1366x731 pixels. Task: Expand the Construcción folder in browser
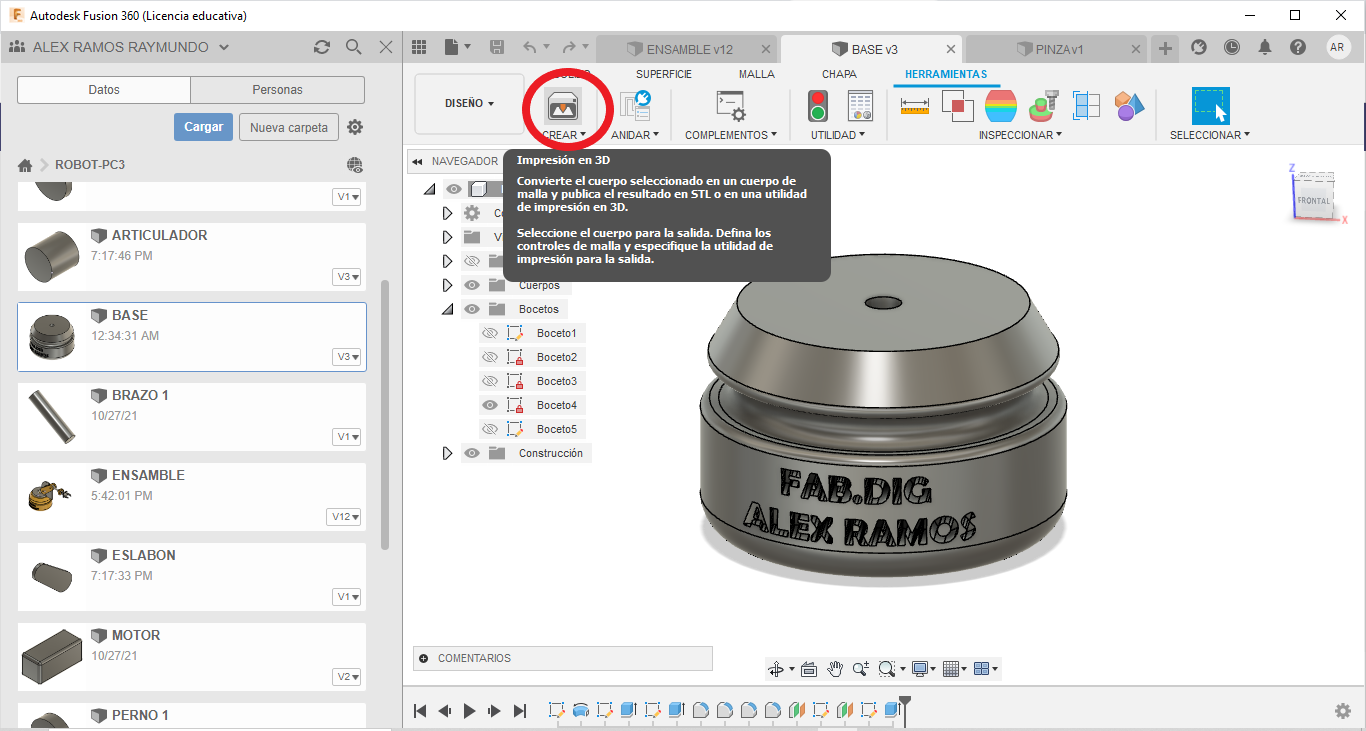447,453
